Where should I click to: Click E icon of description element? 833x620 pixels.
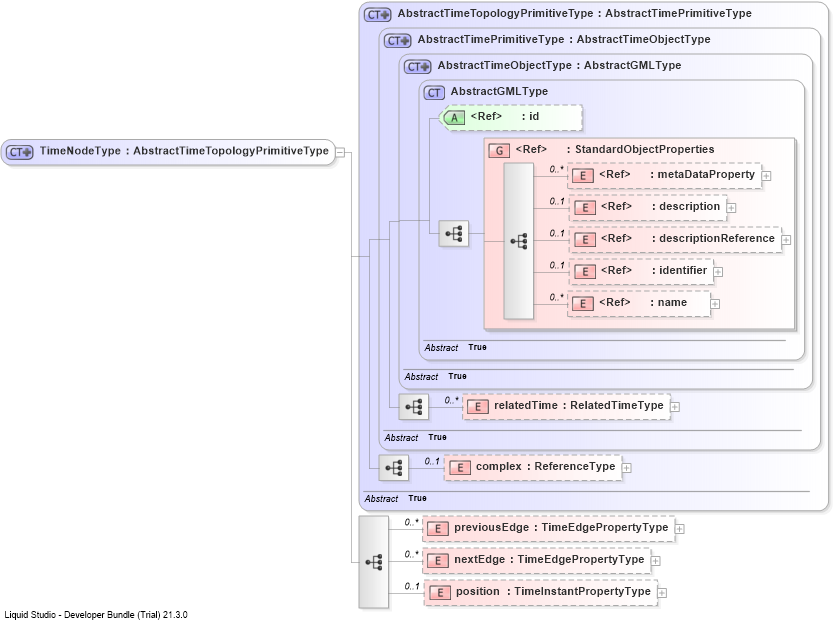pos(585,208)
